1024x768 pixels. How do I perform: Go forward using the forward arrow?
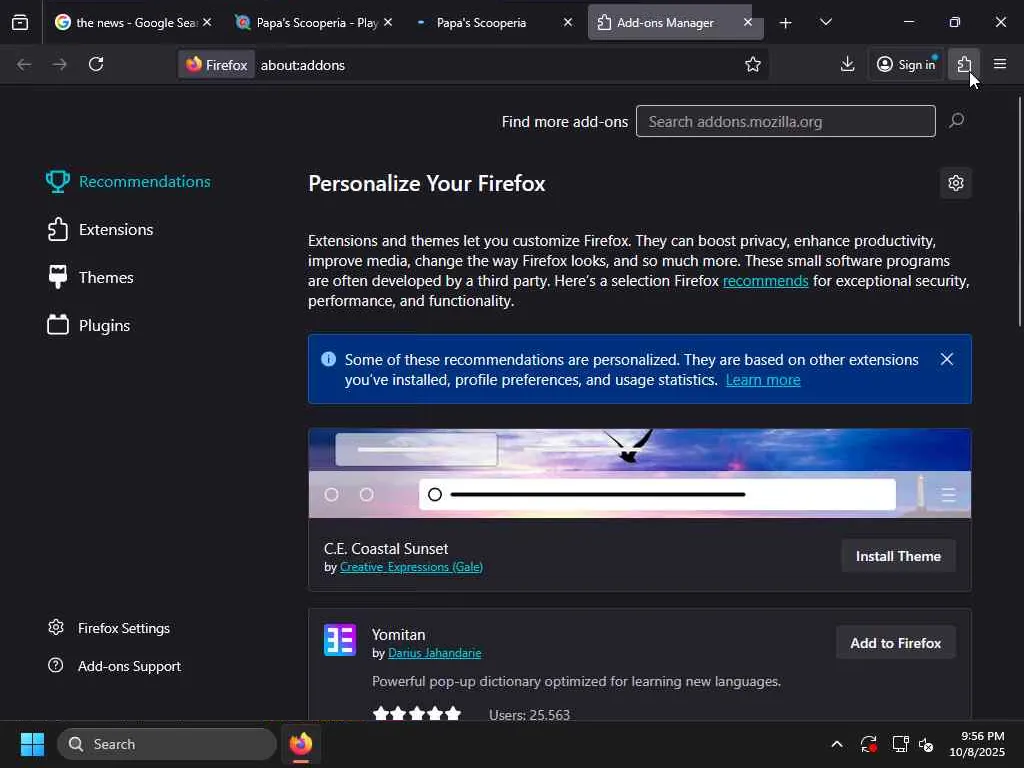pos(59,64)
